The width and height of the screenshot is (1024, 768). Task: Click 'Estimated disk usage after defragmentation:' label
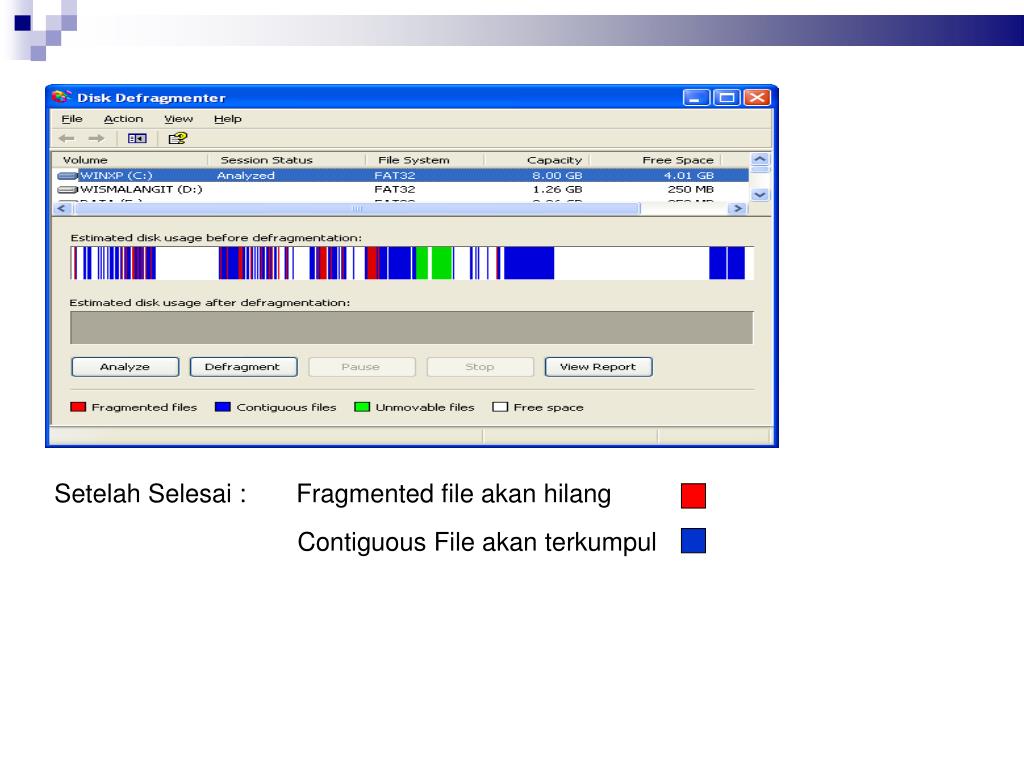coord(210,302)
